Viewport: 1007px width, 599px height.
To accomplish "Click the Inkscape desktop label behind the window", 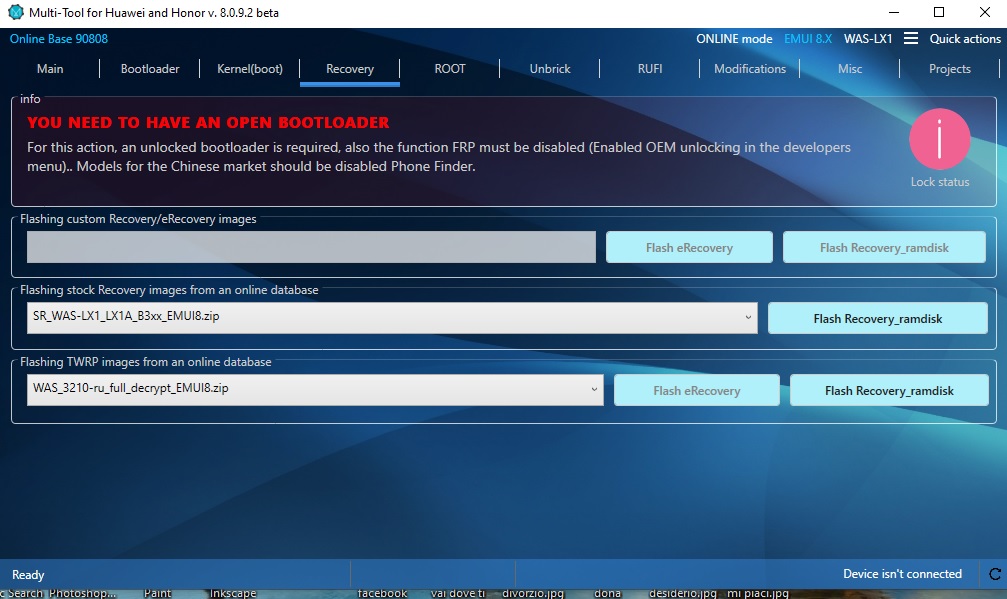I will point(232,593).
